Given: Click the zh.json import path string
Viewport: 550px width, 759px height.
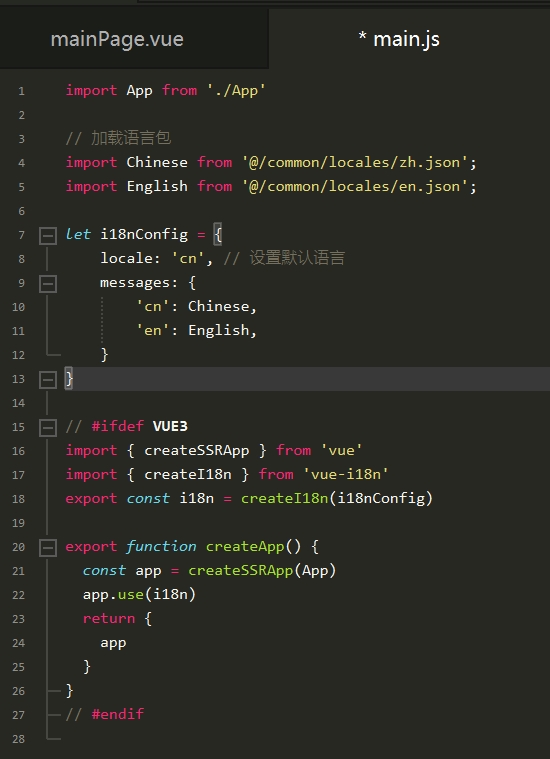Looking at the screenshot, I should pos(355,162).
